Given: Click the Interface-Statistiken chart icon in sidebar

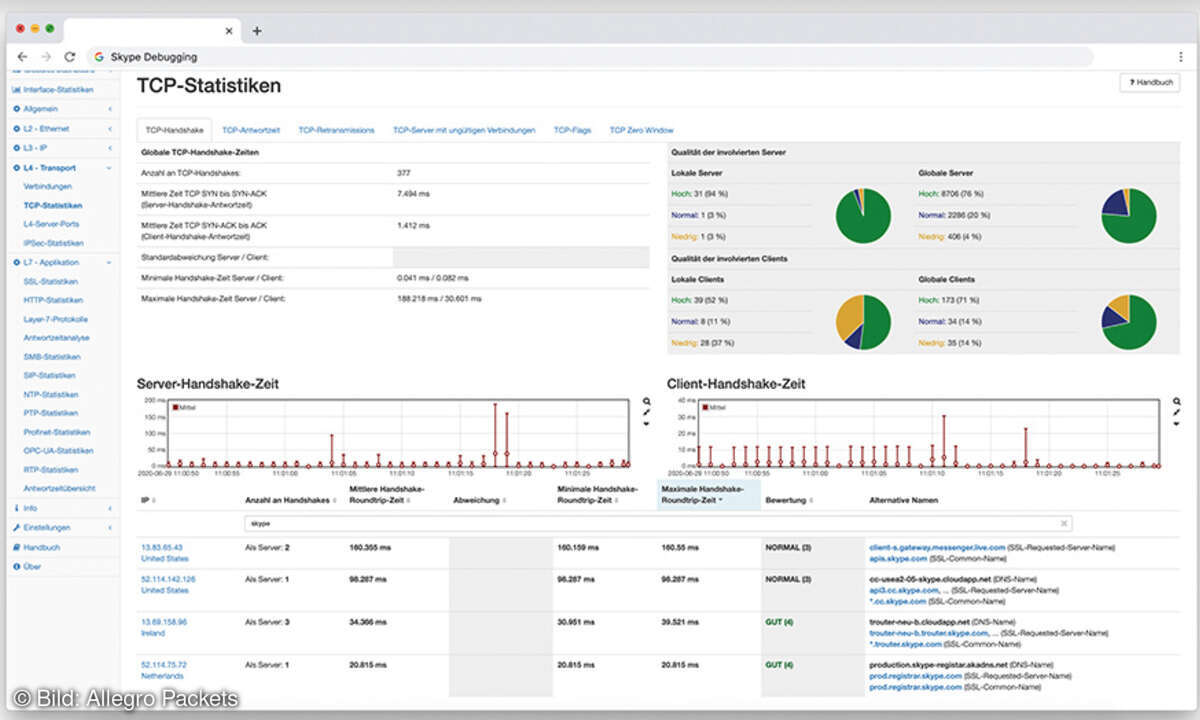Looking at the screenshot, I should (17, 90).
